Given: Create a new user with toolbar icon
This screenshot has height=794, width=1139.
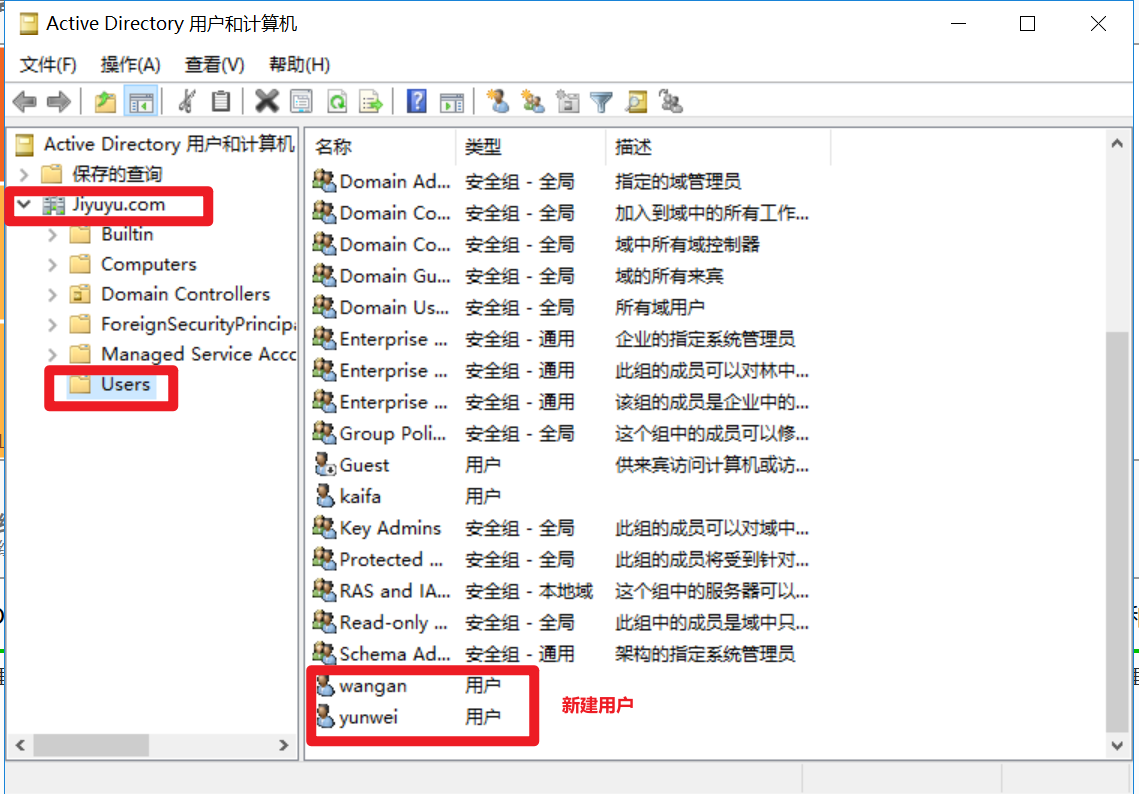Looking at the screenshot, I should [x=498, y=102].
